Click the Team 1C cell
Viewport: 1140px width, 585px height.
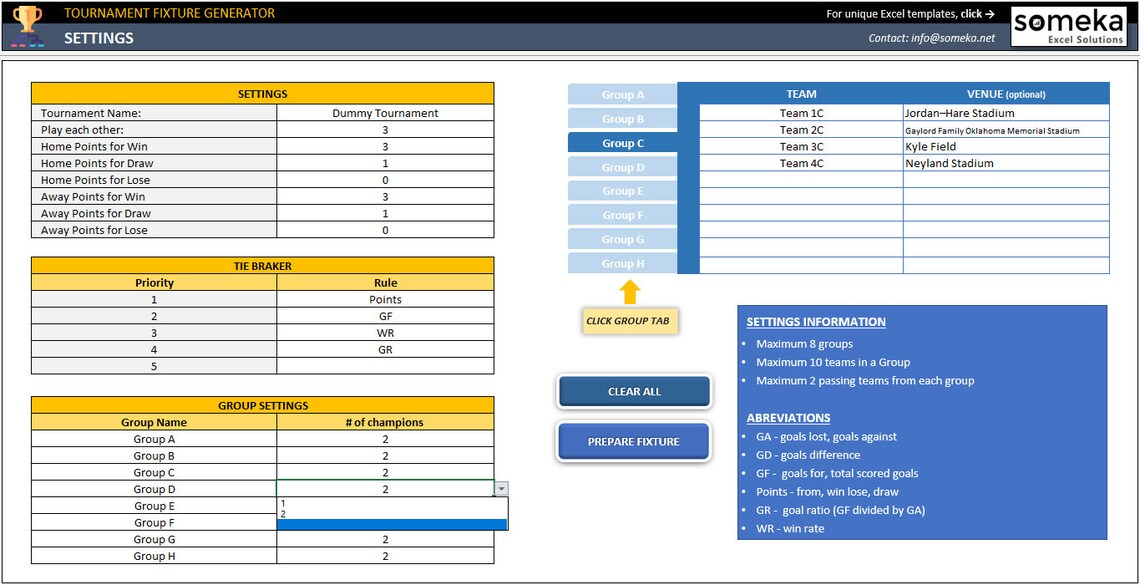click(801, 112)
